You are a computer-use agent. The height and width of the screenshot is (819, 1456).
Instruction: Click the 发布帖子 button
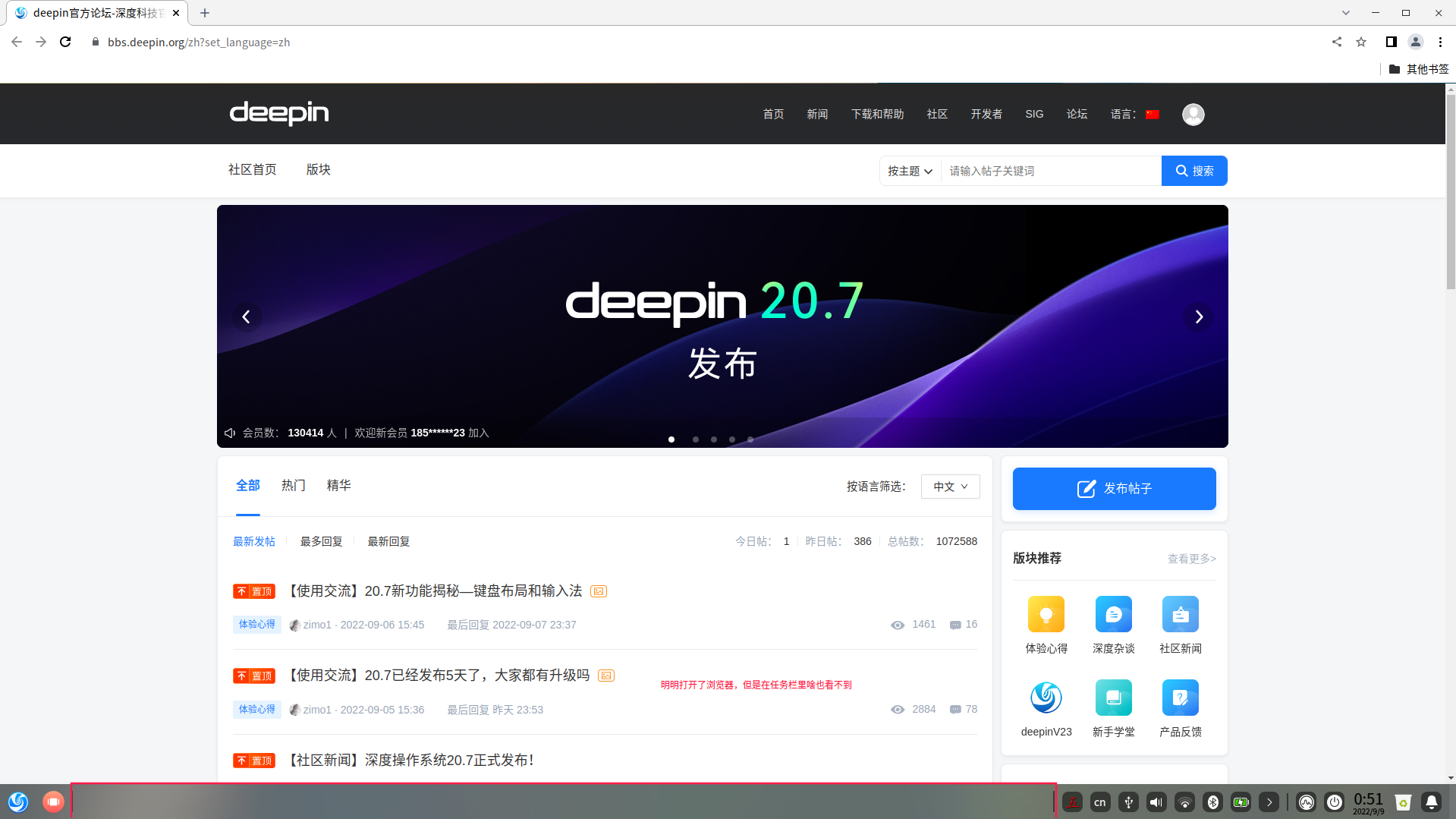pyautogui.click(x=1113, y=488)
